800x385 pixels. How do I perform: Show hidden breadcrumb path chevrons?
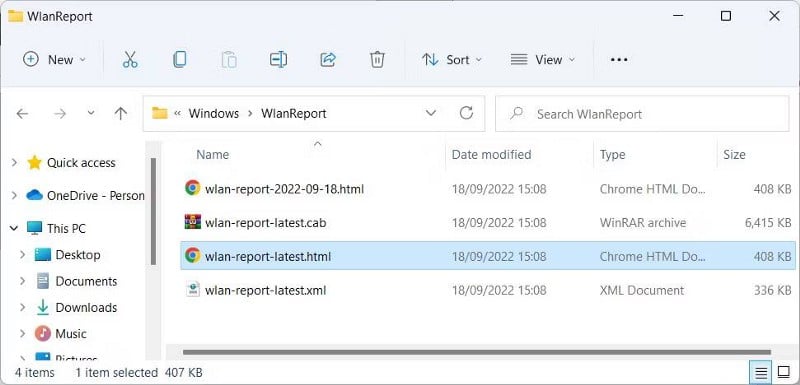pyautogui.click(x=178, y=113)
